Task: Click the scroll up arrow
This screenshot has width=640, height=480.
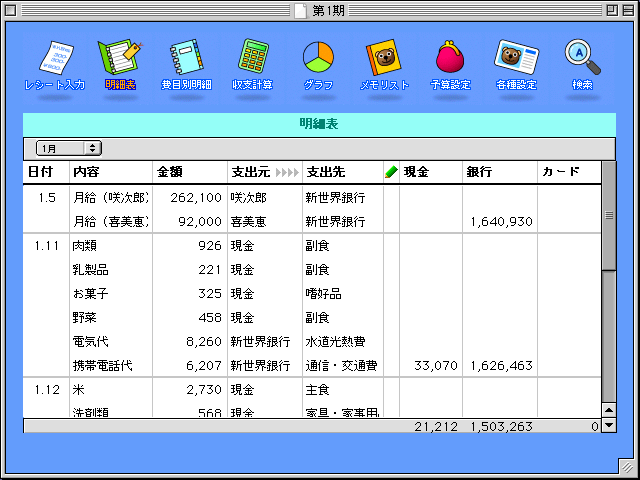Action: pyautogui.click(x=609, y=410)
